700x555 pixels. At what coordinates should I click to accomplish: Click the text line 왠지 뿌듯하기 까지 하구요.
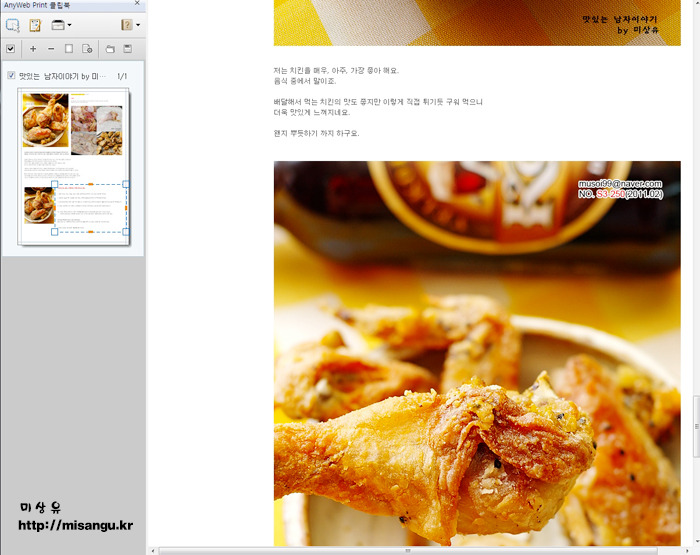tap(316, 133)
